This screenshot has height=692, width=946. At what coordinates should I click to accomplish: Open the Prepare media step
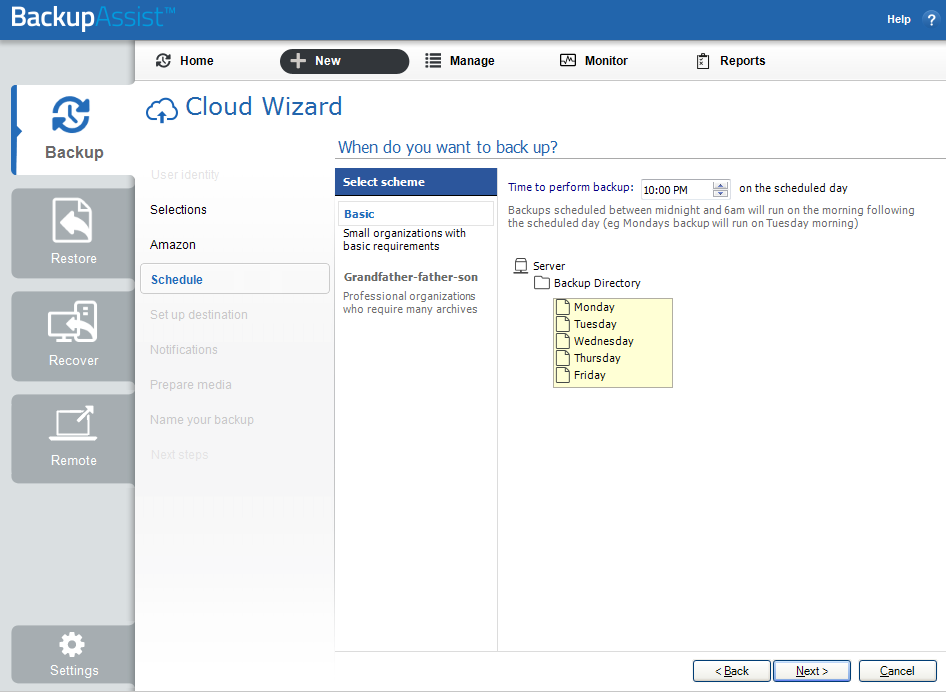click(x=191, y=384)
